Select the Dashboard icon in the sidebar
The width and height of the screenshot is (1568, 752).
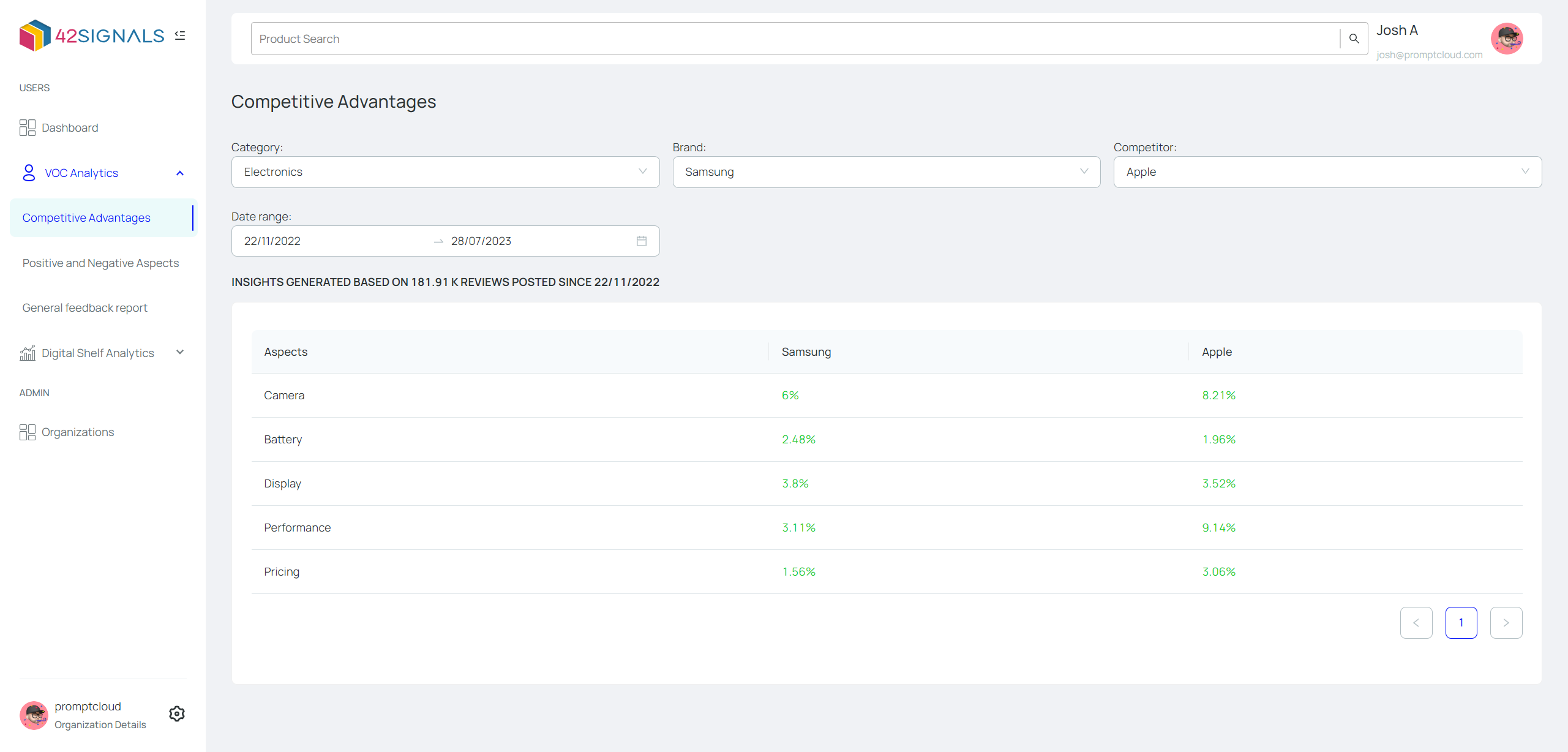point(27,127)
